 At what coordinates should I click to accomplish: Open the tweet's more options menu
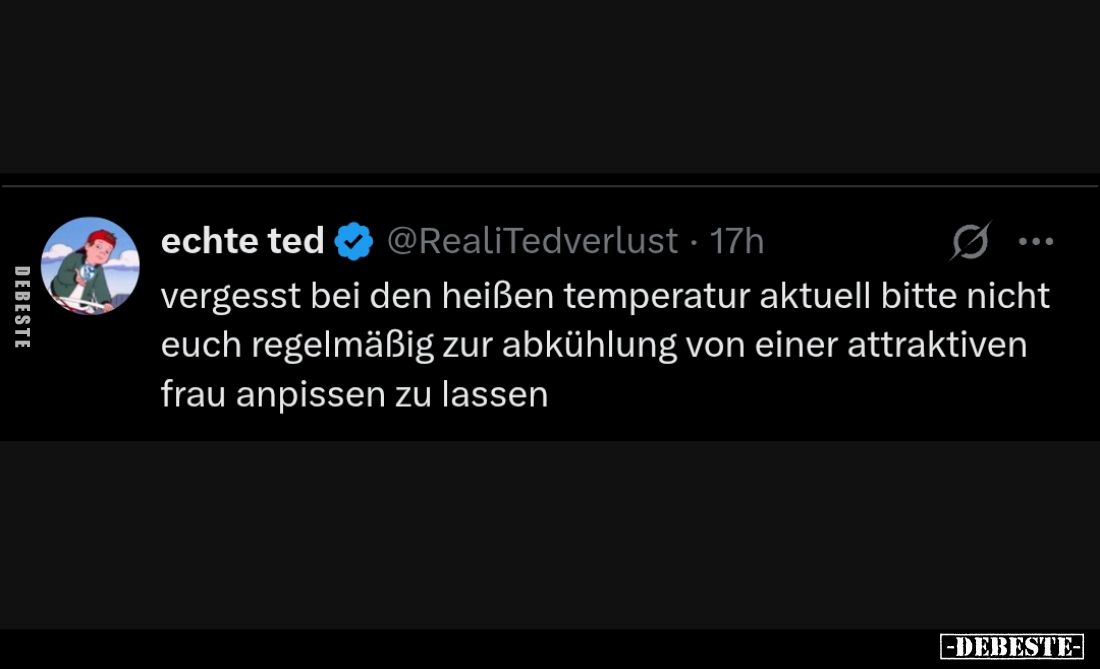[1036, 240]
